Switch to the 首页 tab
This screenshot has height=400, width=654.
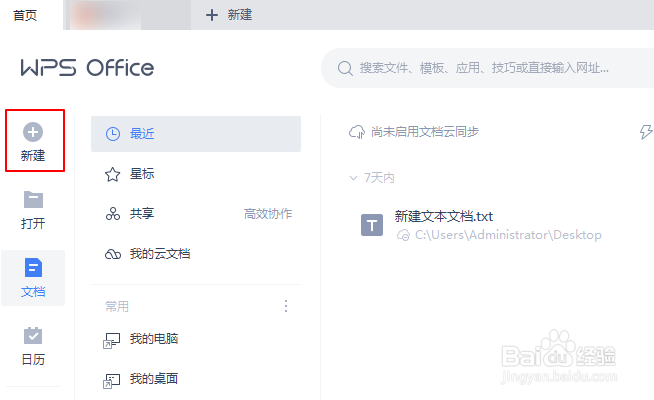[25, 15]
